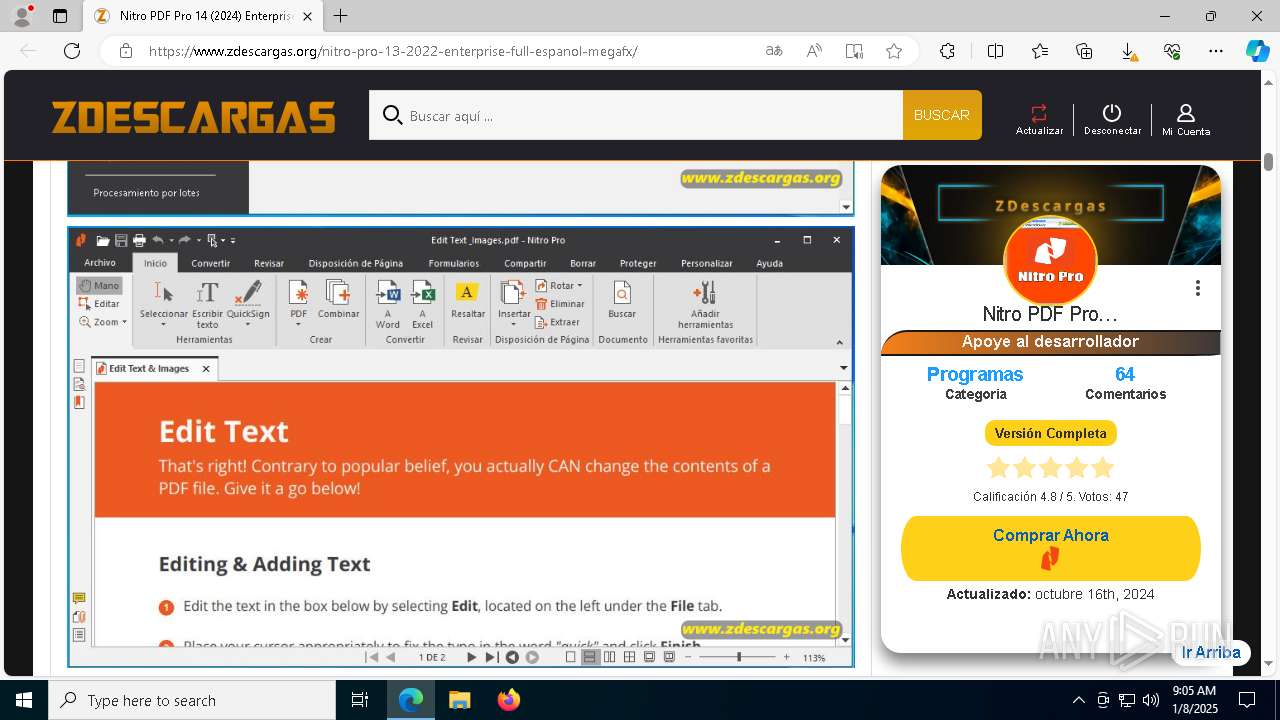The height and width of the screenshot is (720, 1280).
Task: Click the site info lock icon
Action: pyautogui.click(x=126, y=51)
